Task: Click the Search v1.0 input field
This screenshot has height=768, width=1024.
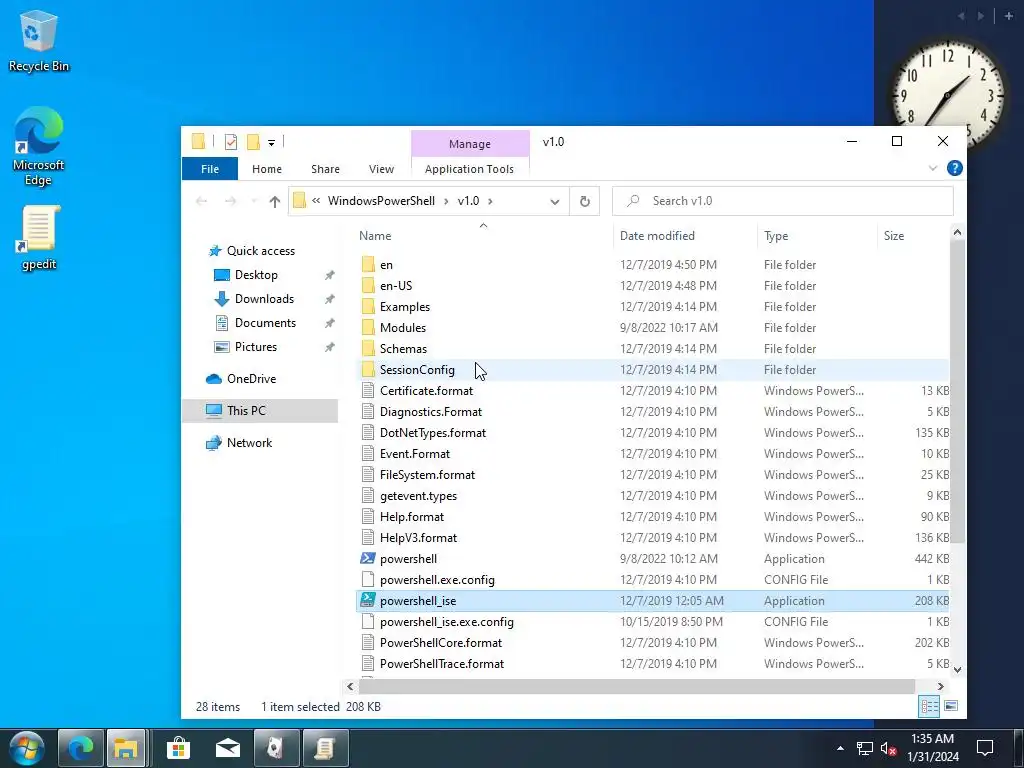Action: 782,201
